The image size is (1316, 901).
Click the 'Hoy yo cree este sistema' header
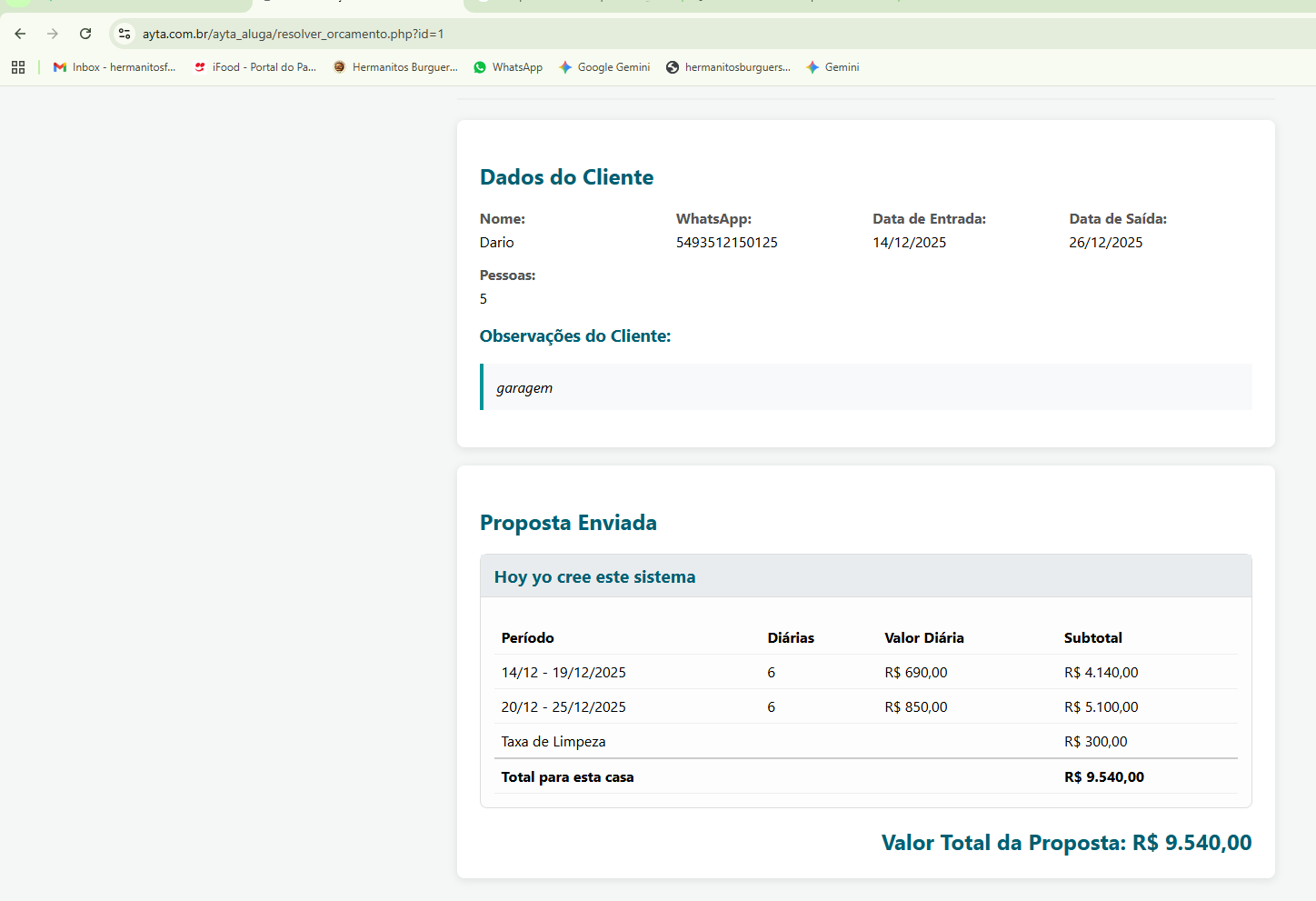click(594, 577)
